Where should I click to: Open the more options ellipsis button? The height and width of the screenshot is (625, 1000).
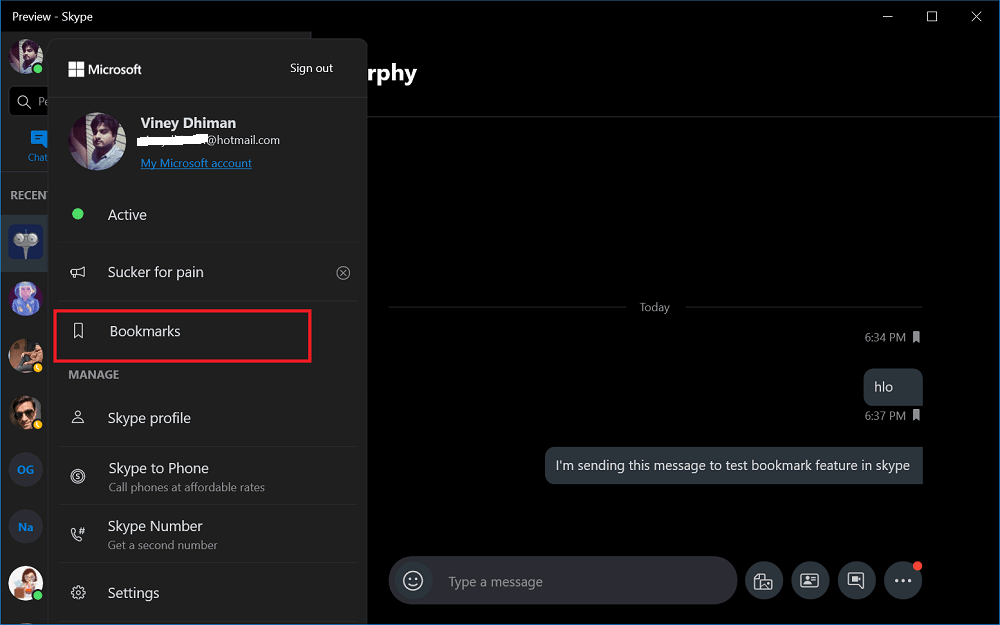(x=903, y=581)
